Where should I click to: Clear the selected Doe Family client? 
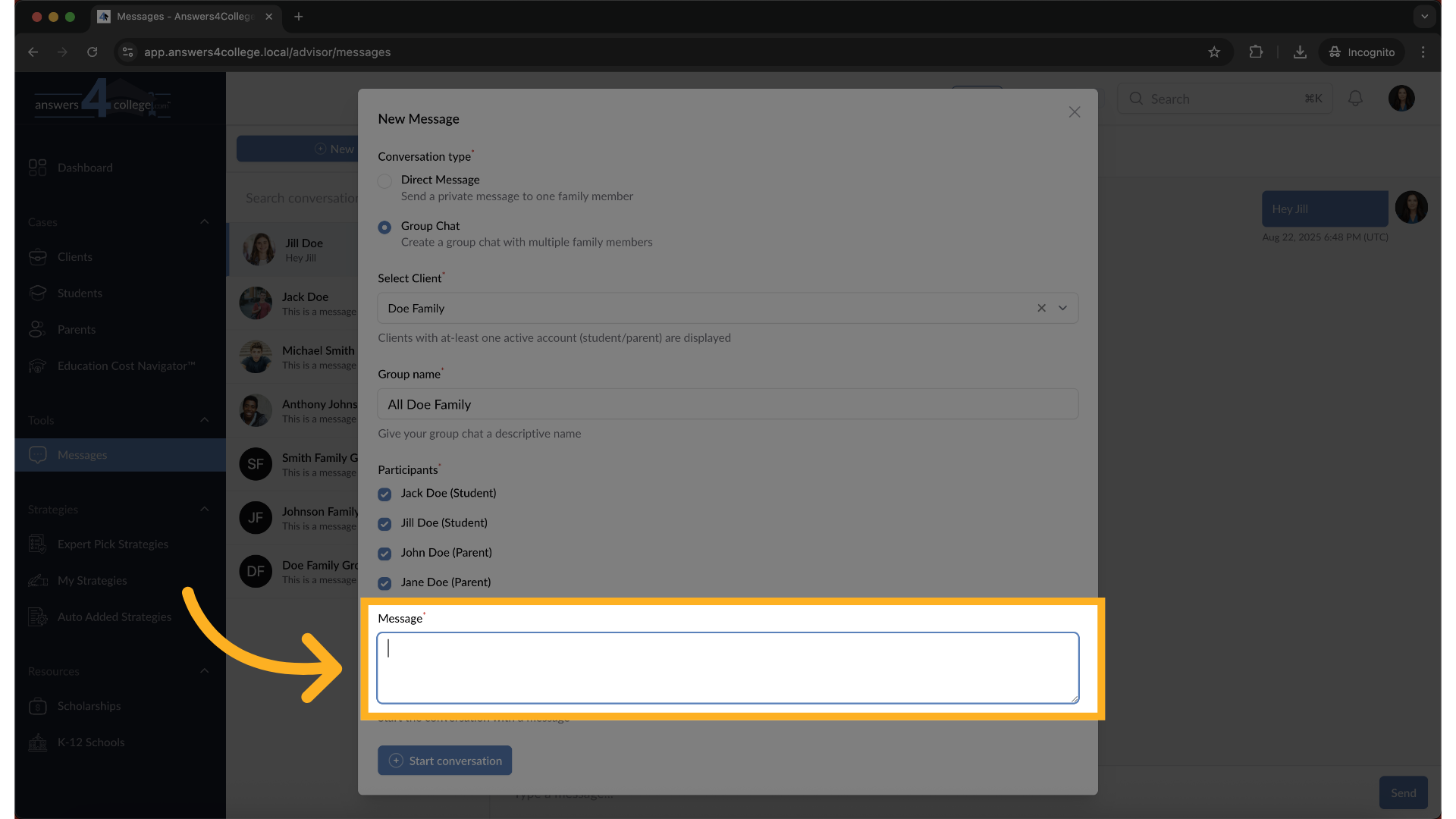coord(1041,308)
